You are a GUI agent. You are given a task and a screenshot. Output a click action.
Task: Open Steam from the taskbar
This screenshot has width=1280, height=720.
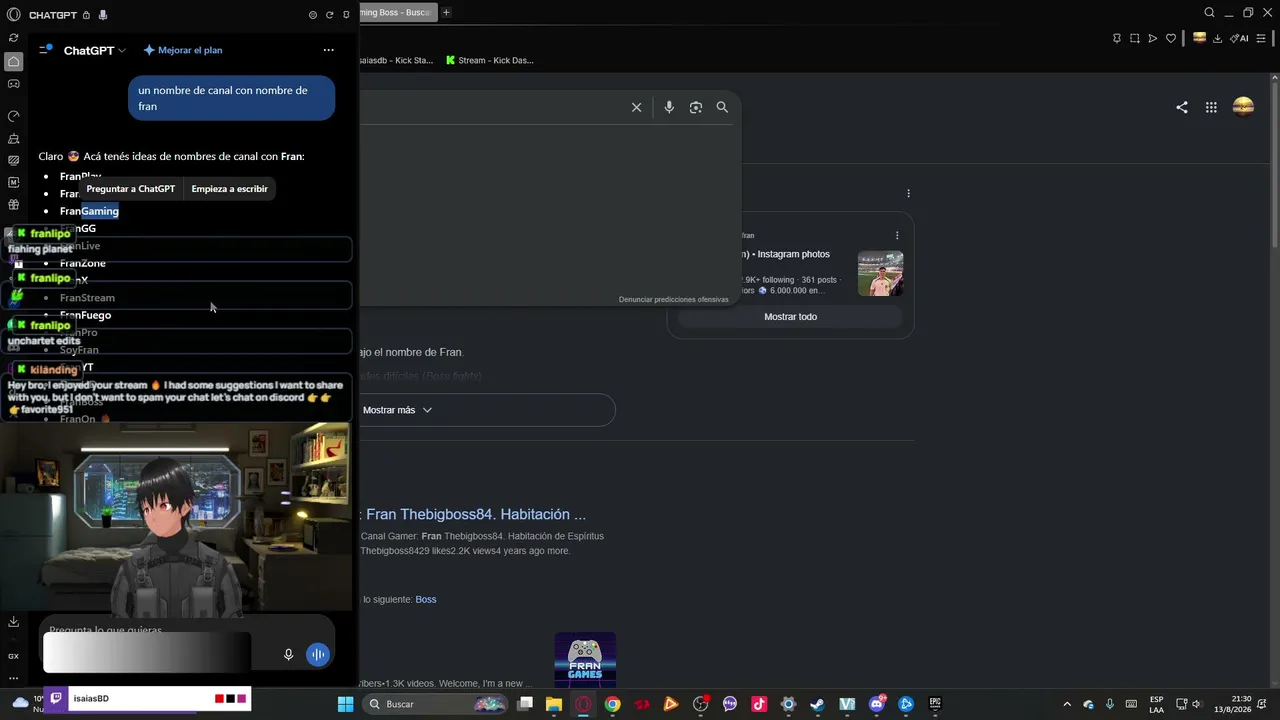(x=817, y=704)
